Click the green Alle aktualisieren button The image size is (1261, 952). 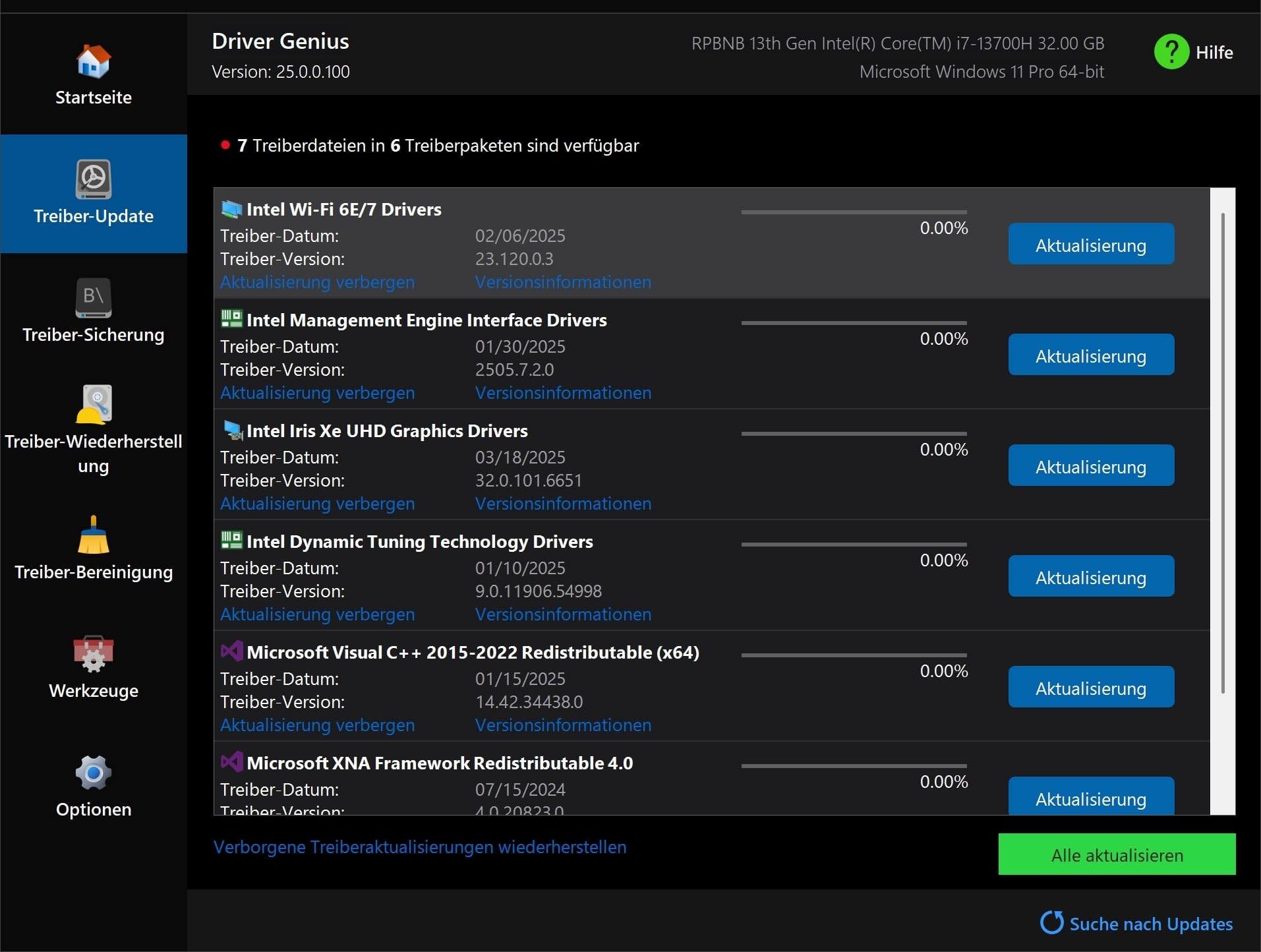click(x=1117, y=854)
